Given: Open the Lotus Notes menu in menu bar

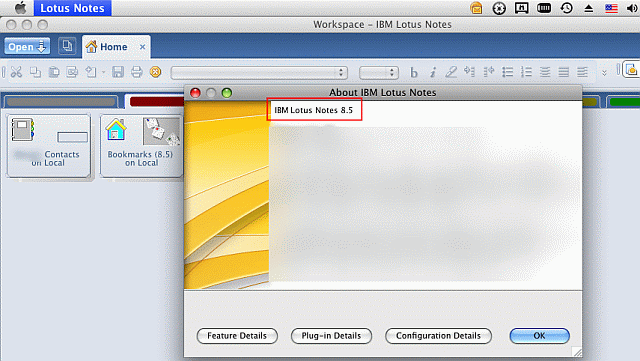Looking at the screenshot, I should tap(72, 8).
